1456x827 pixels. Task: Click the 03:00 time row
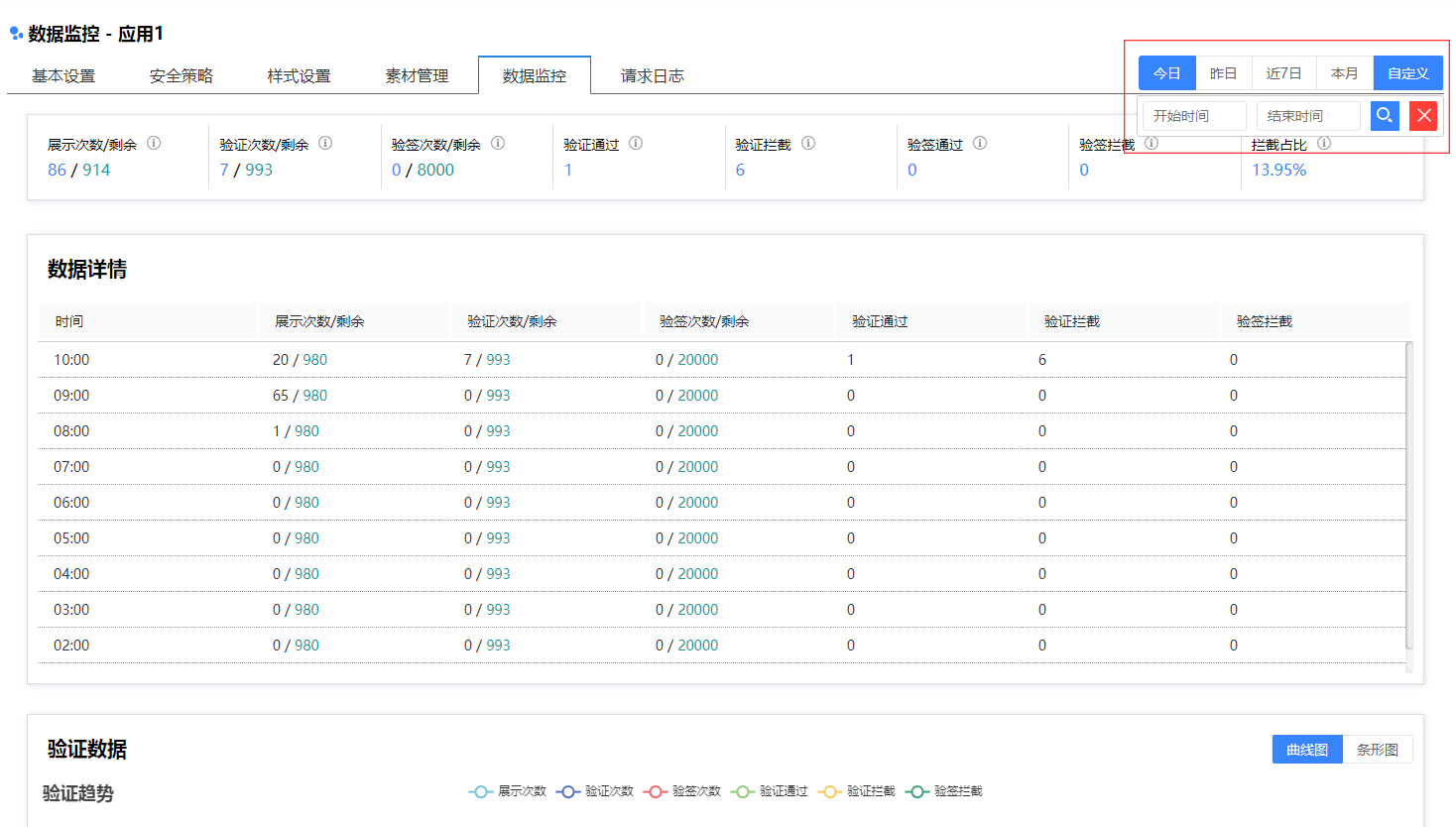(x=722, y=610)
